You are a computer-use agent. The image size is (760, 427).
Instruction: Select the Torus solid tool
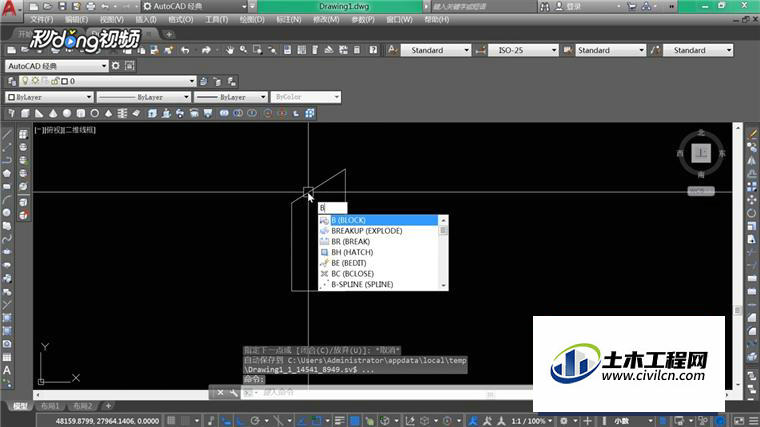pos(95,113)
